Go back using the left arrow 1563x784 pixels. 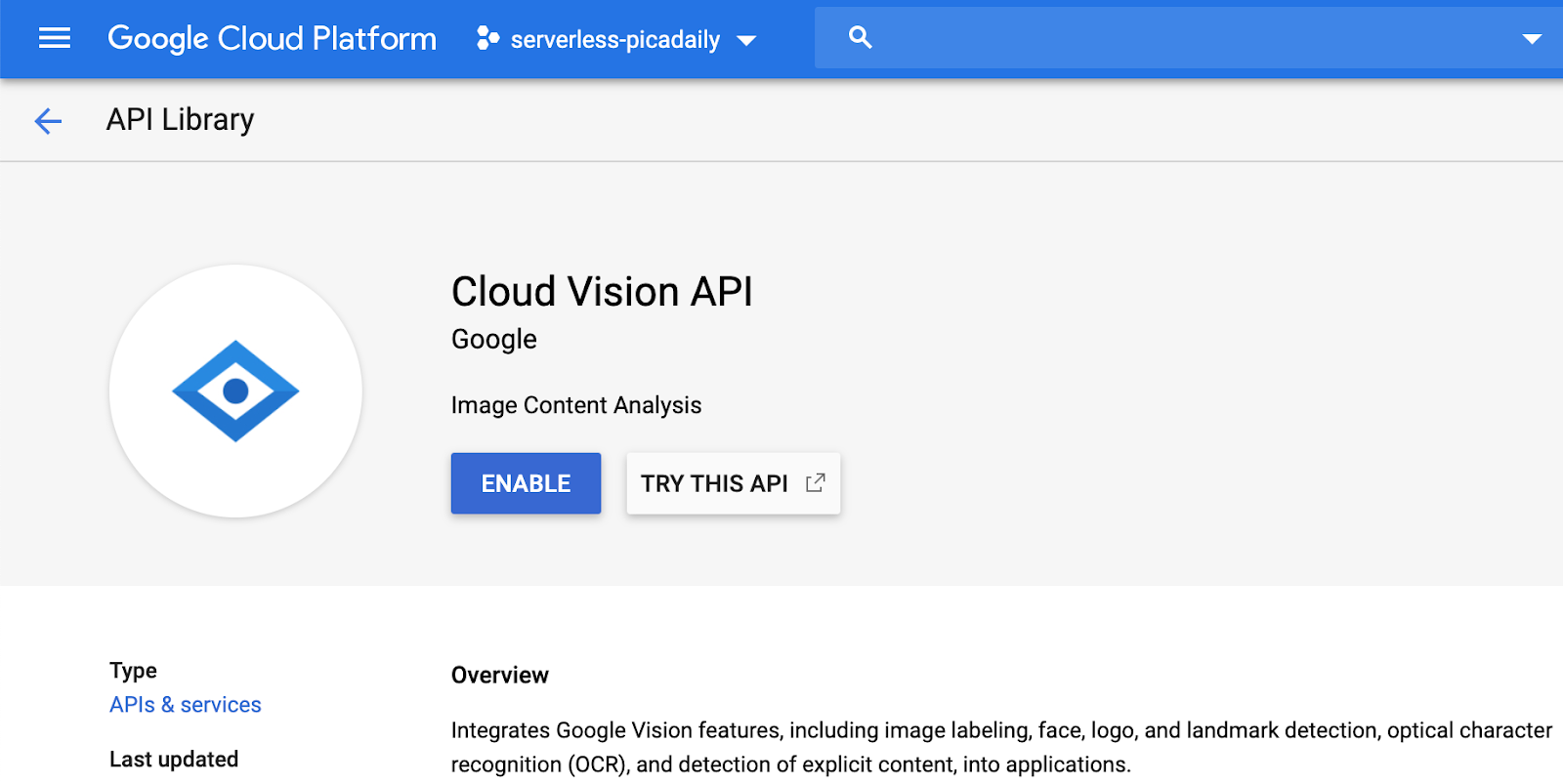click(48, 120)
